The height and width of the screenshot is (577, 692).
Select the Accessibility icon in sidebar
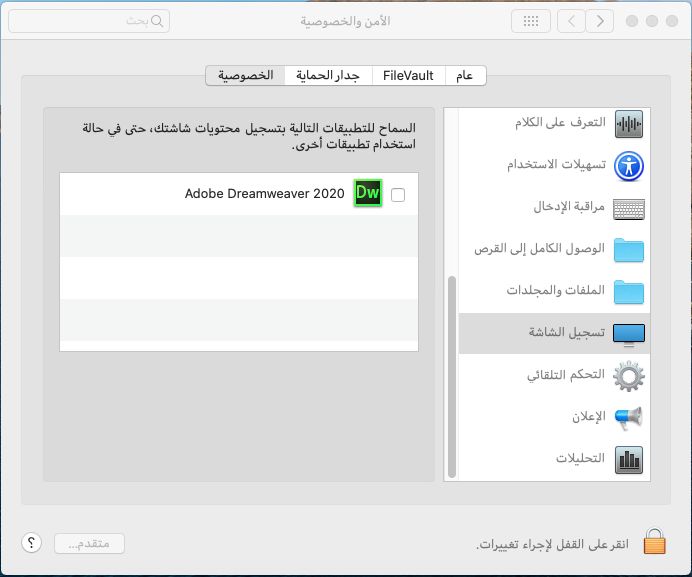[629, 166]
